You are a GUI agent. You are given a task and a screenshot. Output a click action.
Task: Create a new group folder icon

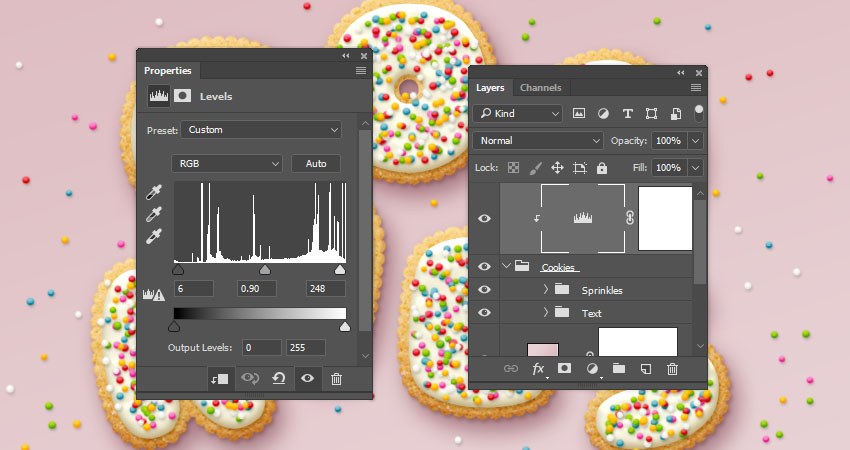[618, 369]
